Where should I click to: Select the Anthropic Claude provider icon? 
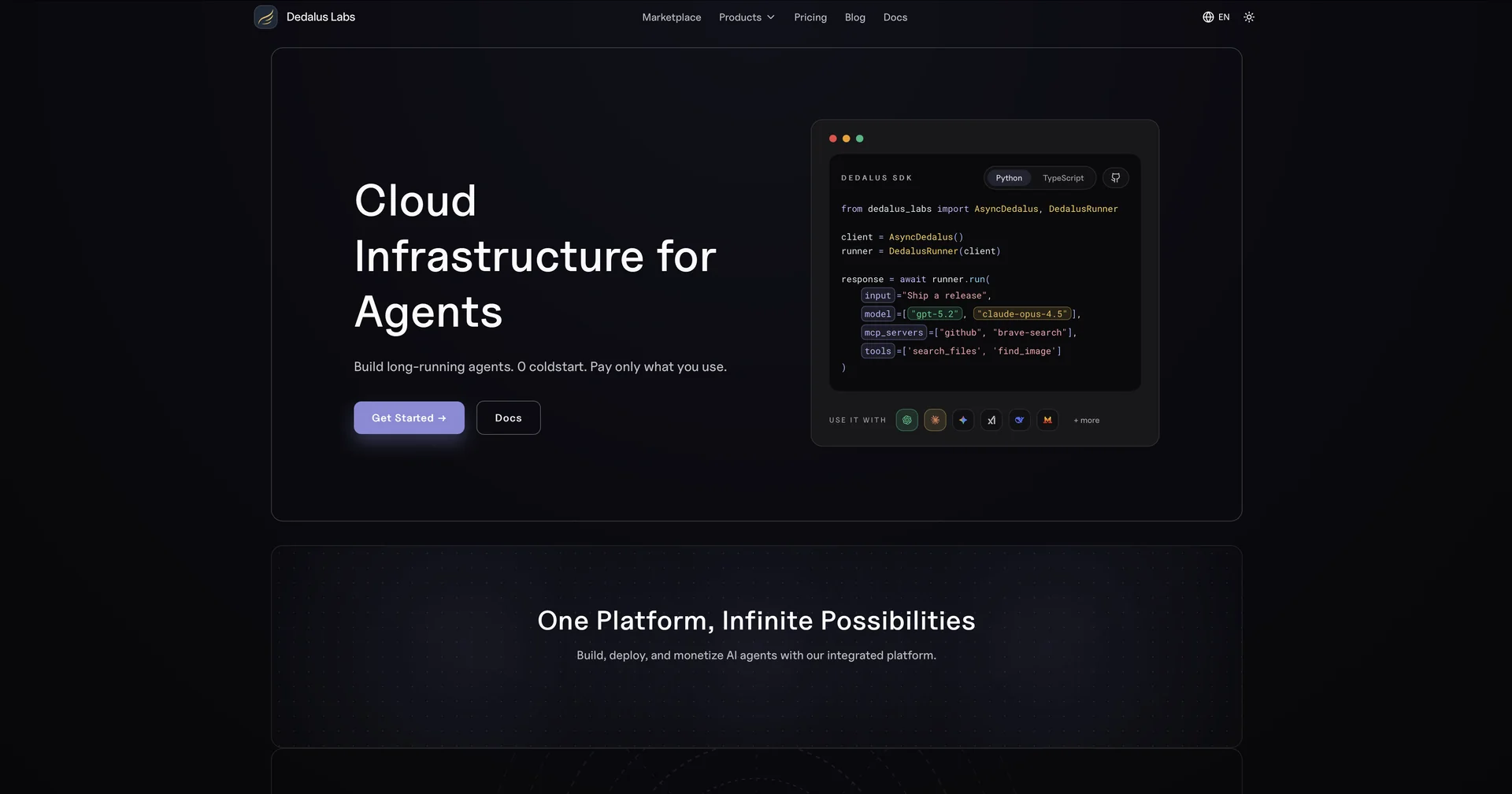[935, 421]
